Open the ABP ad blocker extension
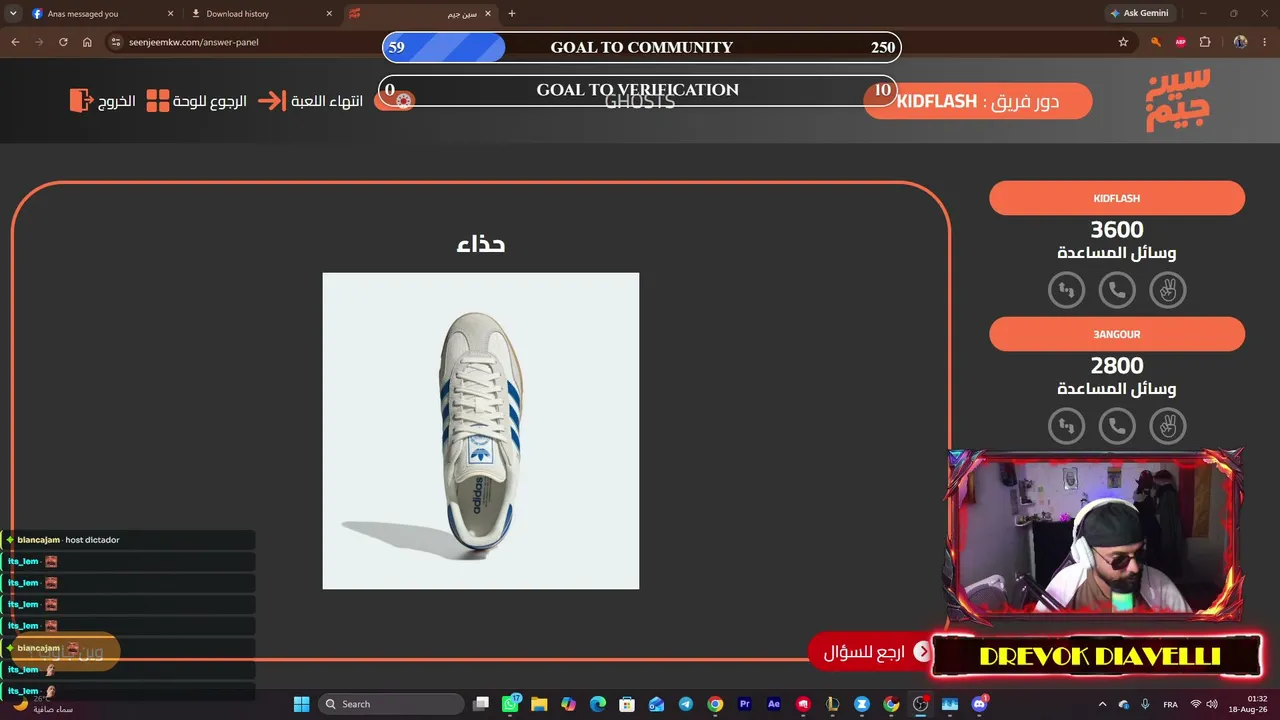This screenshot has height=720, width=1280. click(x=1181, y=42)
